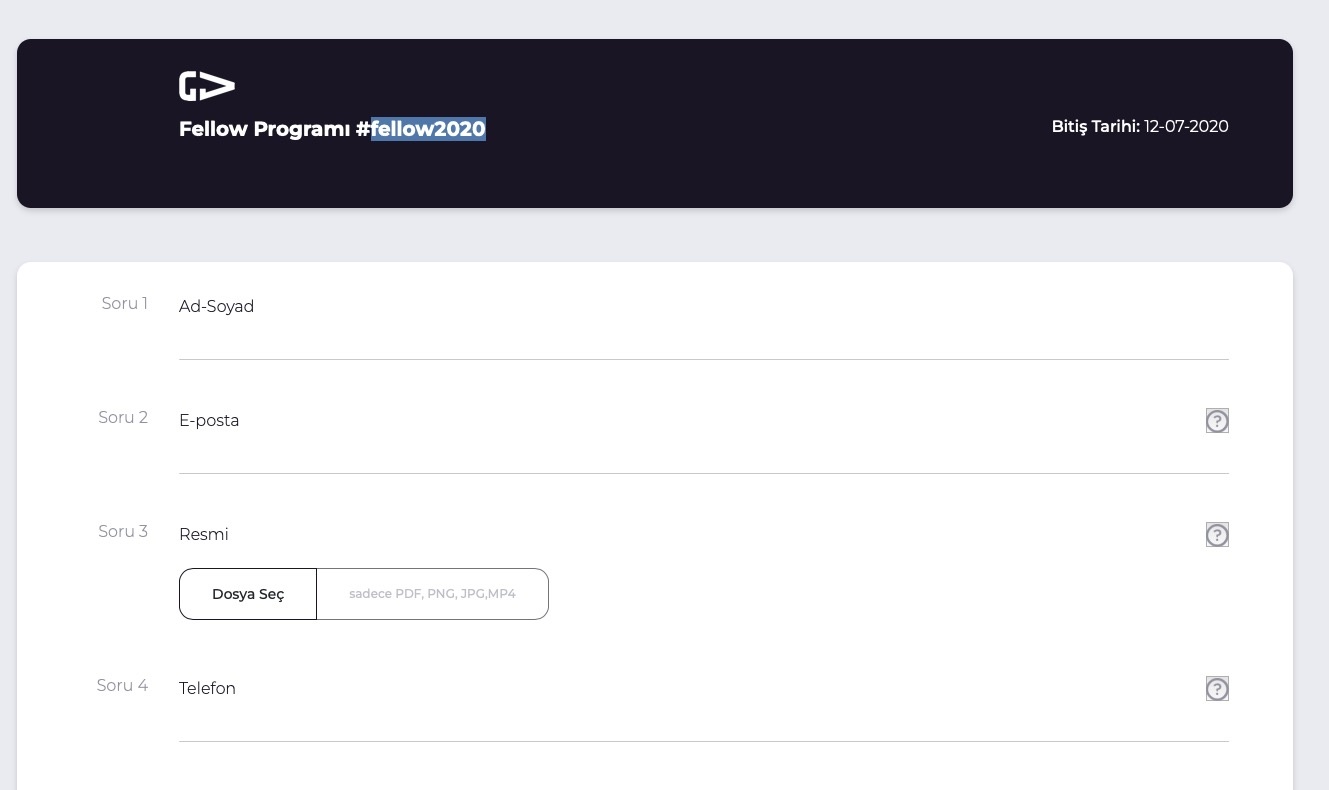Viewport: 1329px width, 790px height.
Task: Click the 'sadece PDF, PNG, JPG, MP4' file box
Action: (432, 594)
